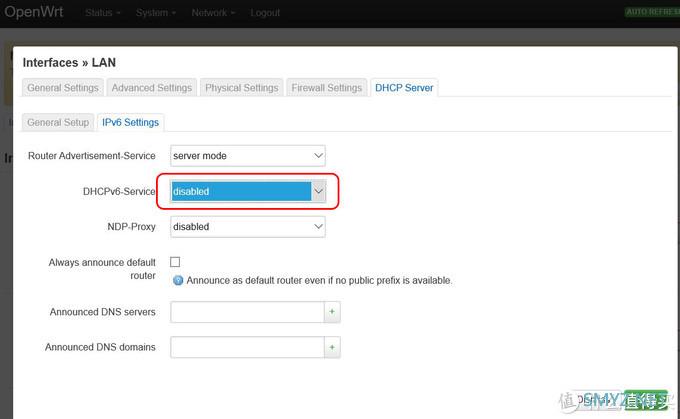Open the Network menu
This screenshot has height=419, width=680.
pos(213,13)
